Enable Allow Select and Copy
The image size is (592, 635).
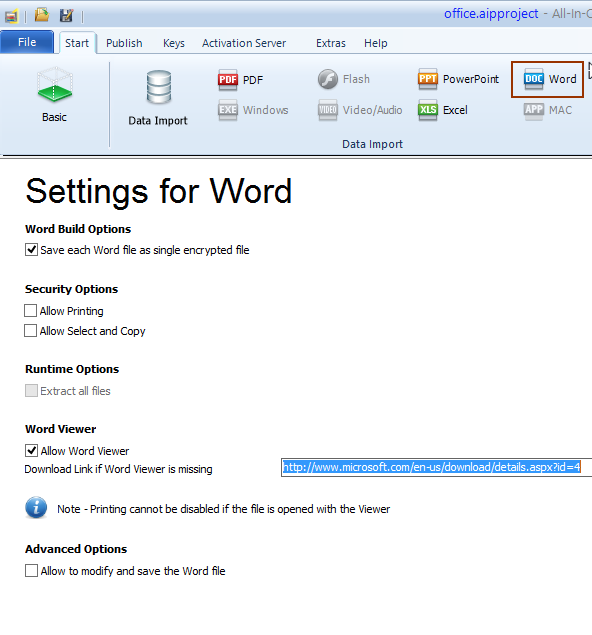31,330
